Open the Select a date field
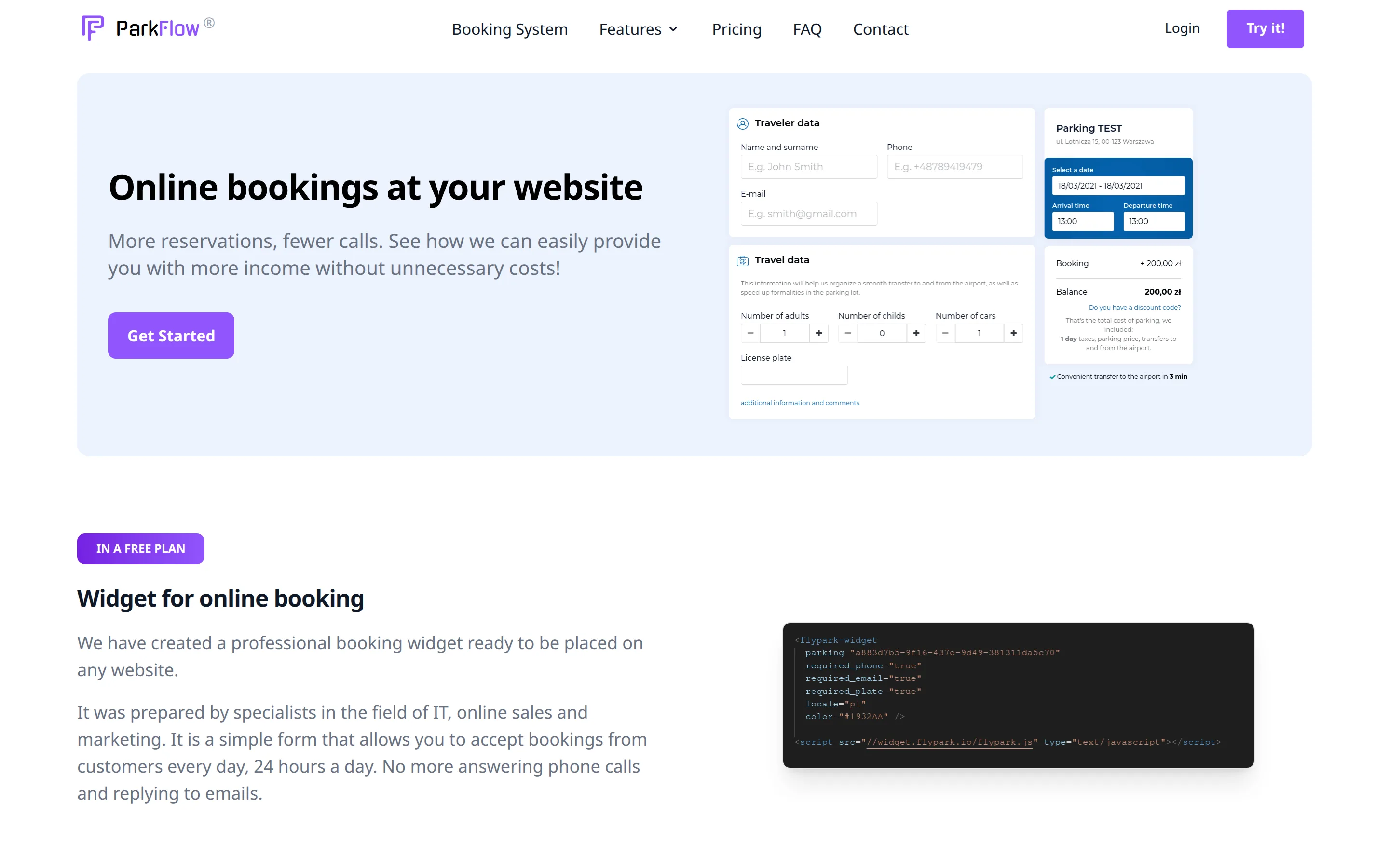 1117,186
